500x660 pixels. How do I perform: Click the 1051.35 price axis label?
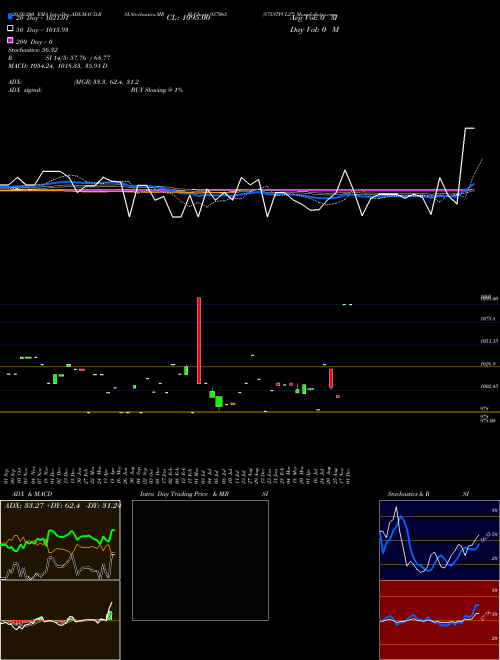click(489, 341)
